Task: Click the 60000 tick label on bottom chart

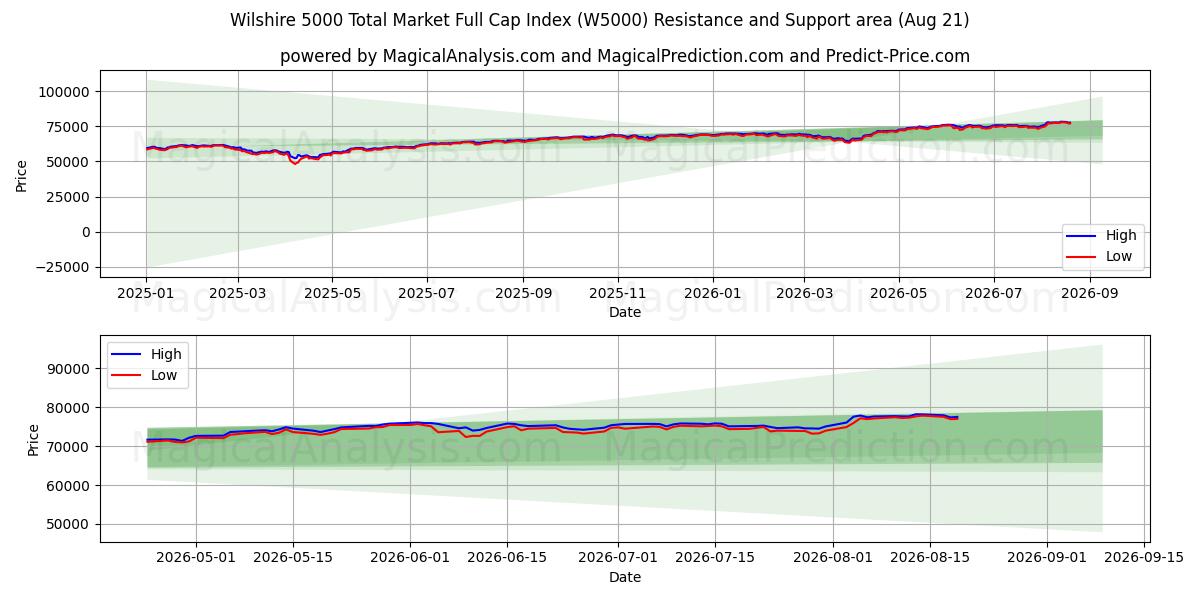Action: point(68,486)
